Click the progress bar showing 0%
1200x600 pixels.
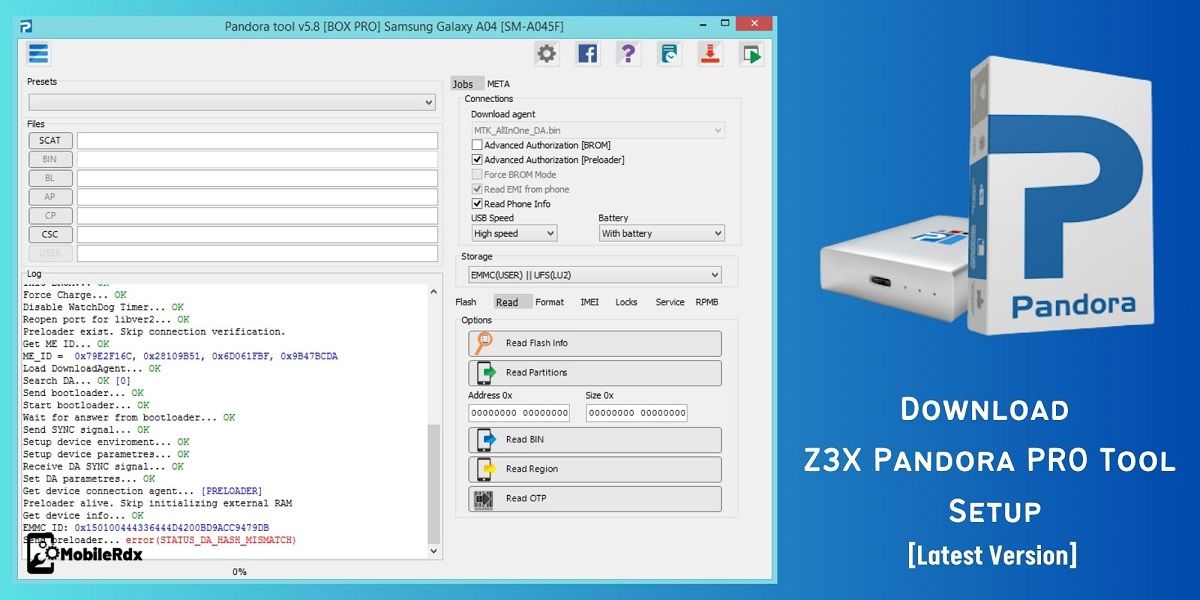click(237, 572)
